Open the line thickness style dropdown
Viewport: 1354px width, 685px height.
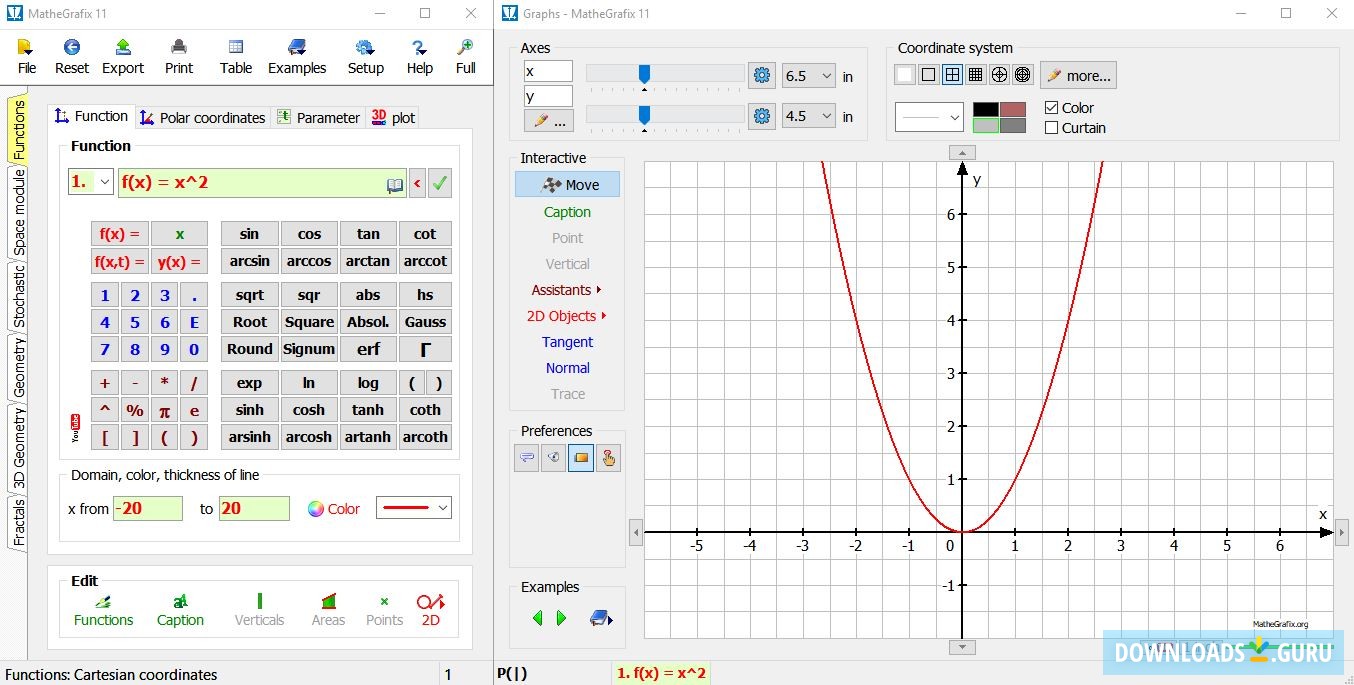pos(414,508)
